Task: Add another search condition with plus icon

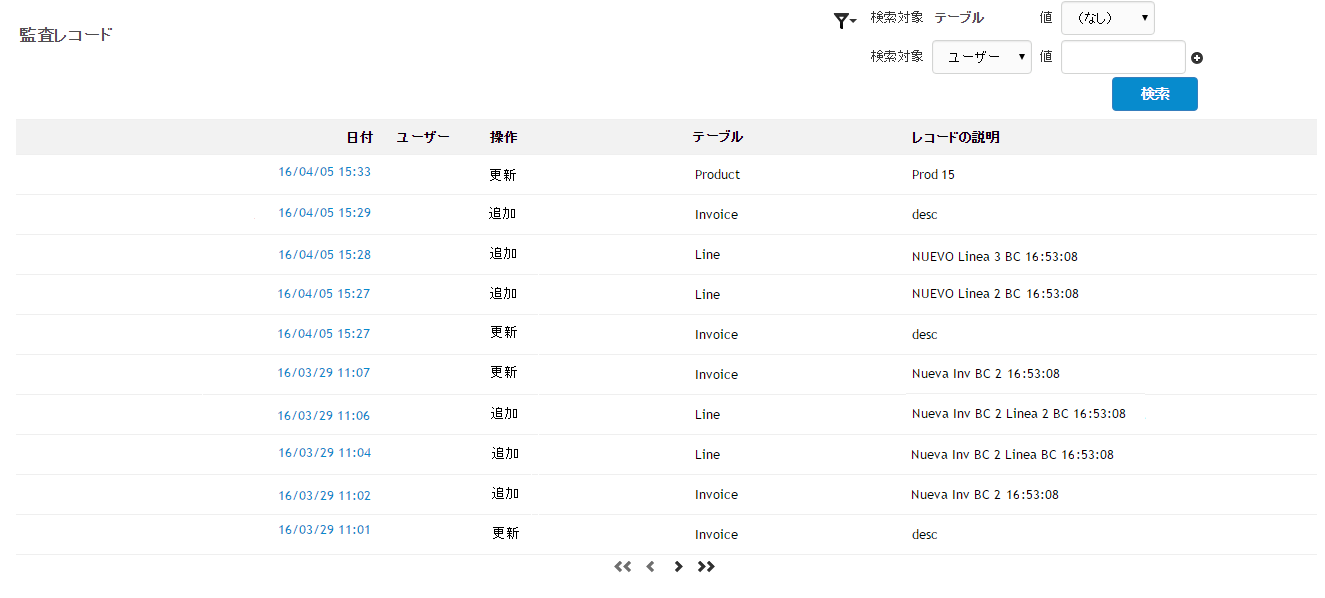Action: pyautogui.click(x=1197, y=58)
